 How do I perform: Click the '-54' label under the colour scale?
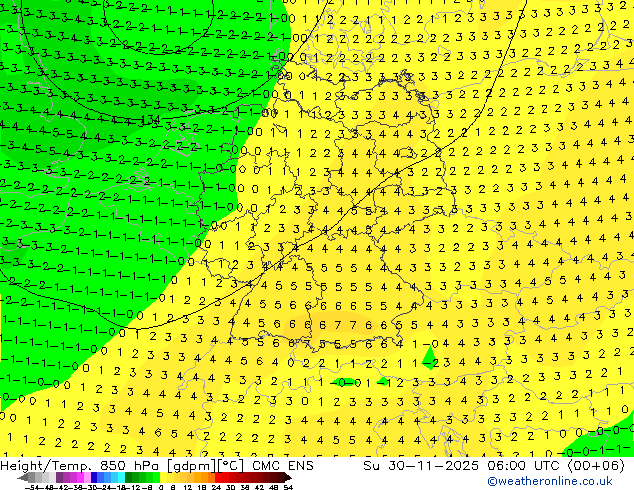(x=32, y=487)
